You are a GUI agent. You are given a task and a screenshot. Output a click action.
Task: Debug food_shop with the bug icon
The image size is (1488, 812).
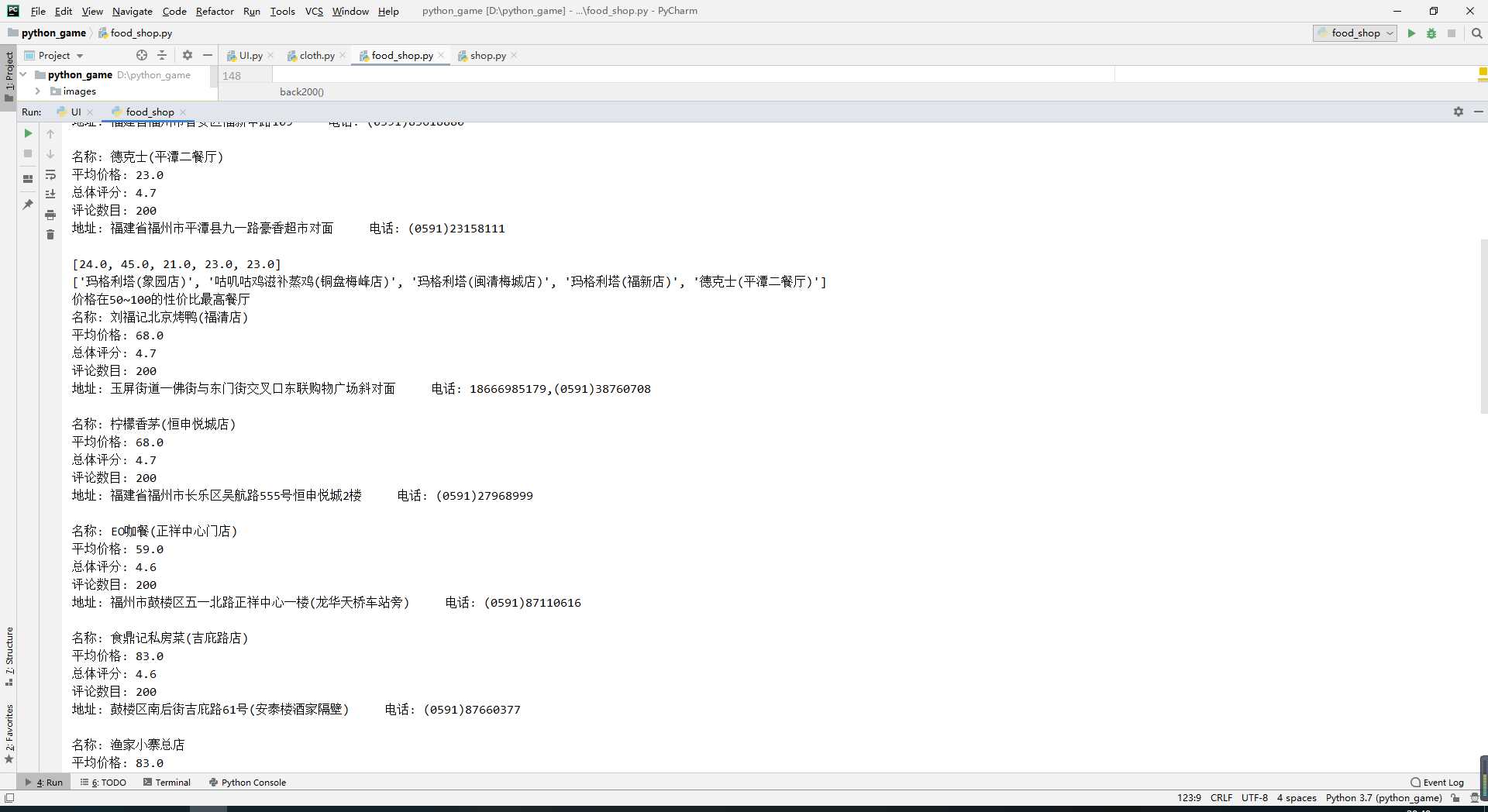tap(1431, 33)
